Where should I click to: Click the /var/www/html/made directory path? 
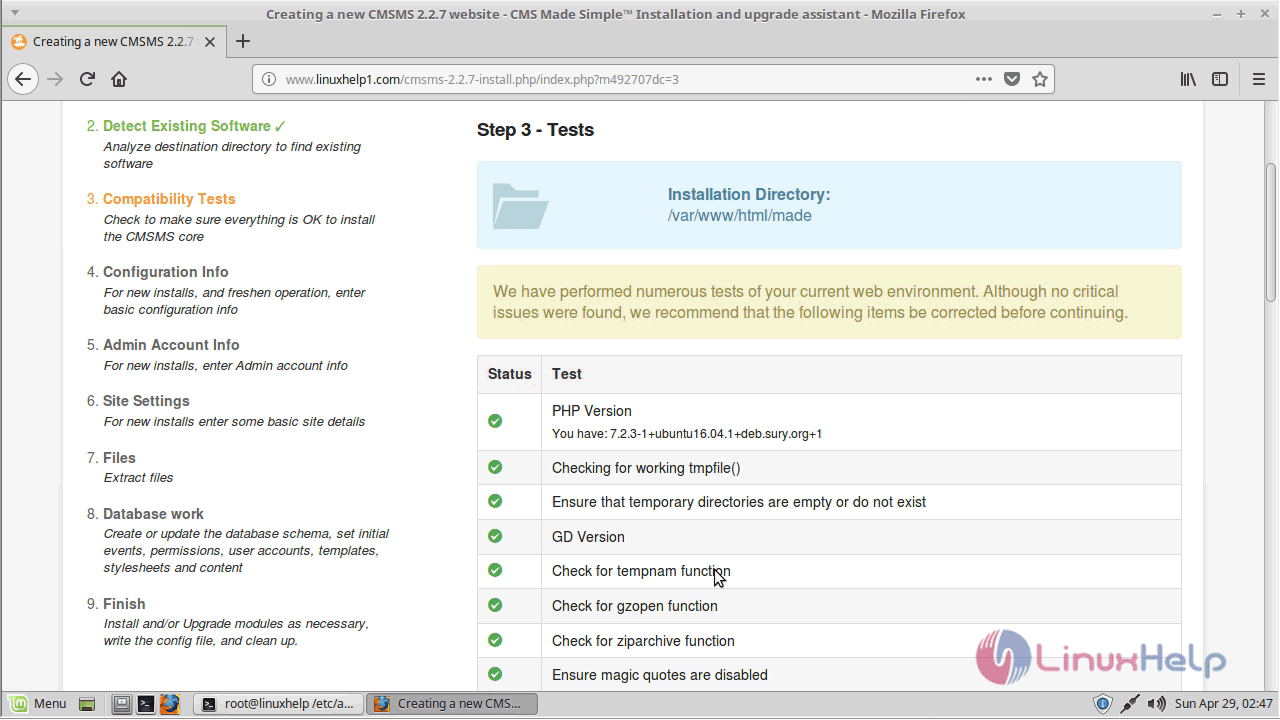tap(740, 216)
